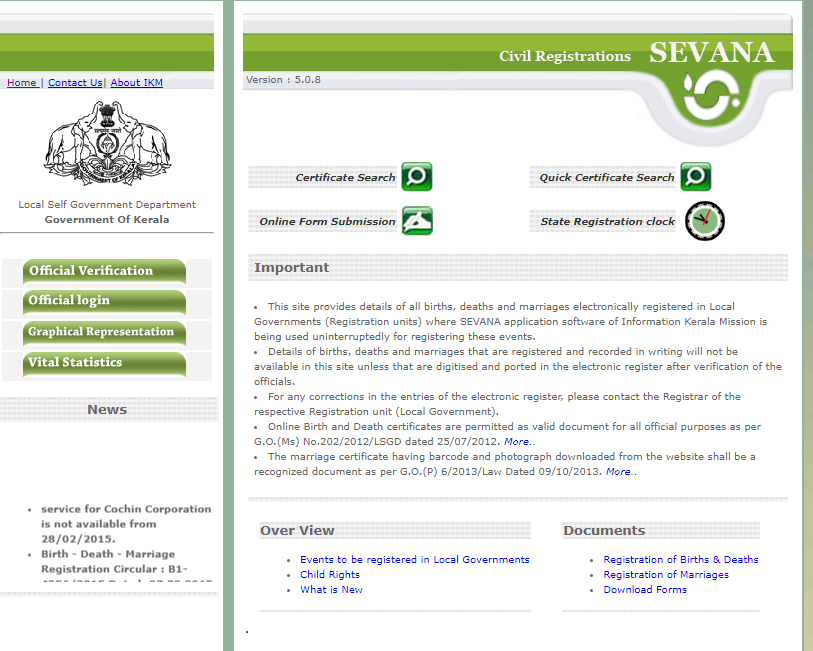
Task: Open More link for G.O.(P) 6/2013/Law
Action: [x=621, y=472]
